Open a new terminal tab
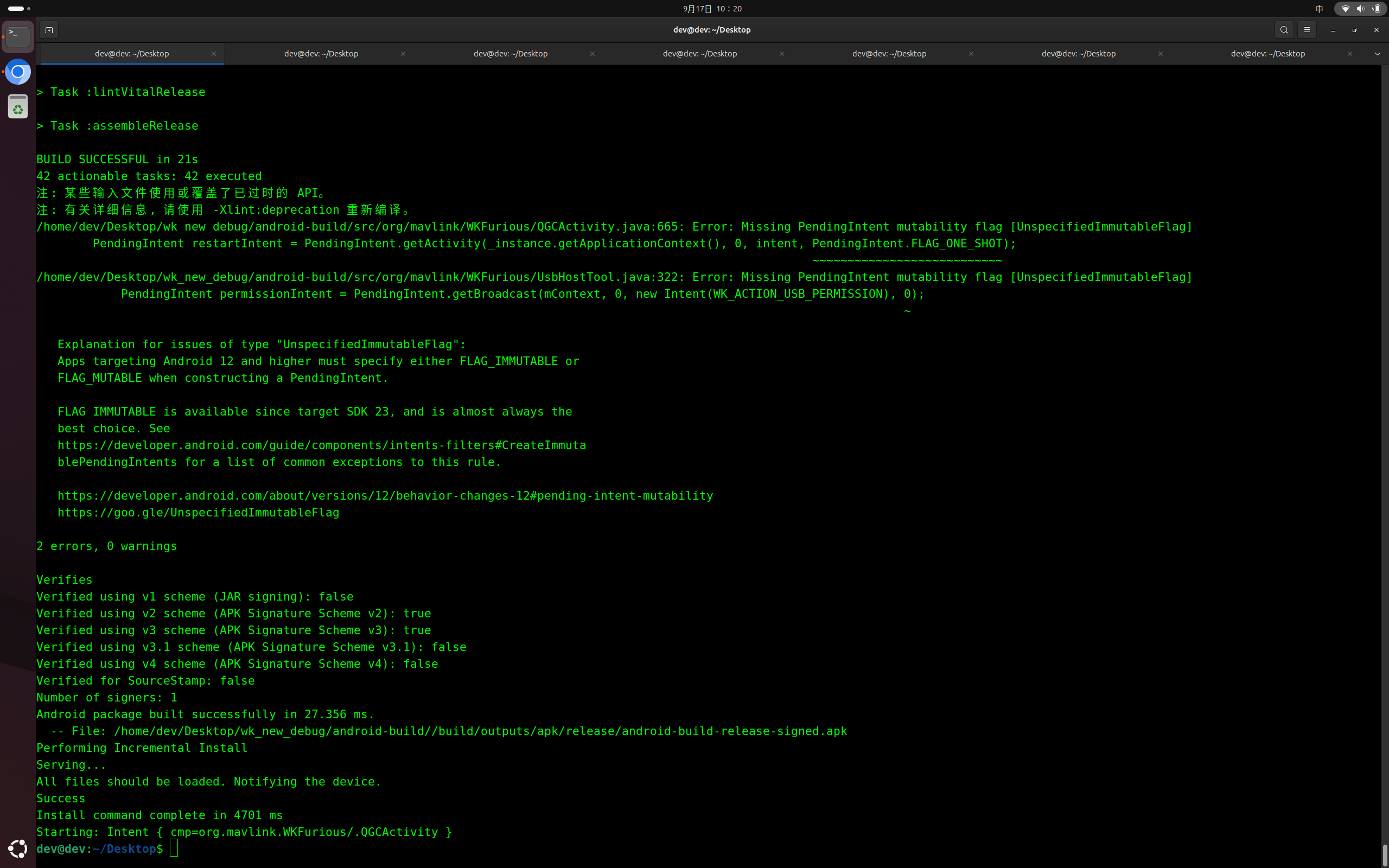The height and width of the screenshot is (868, 1389). (x=49, y=30)
